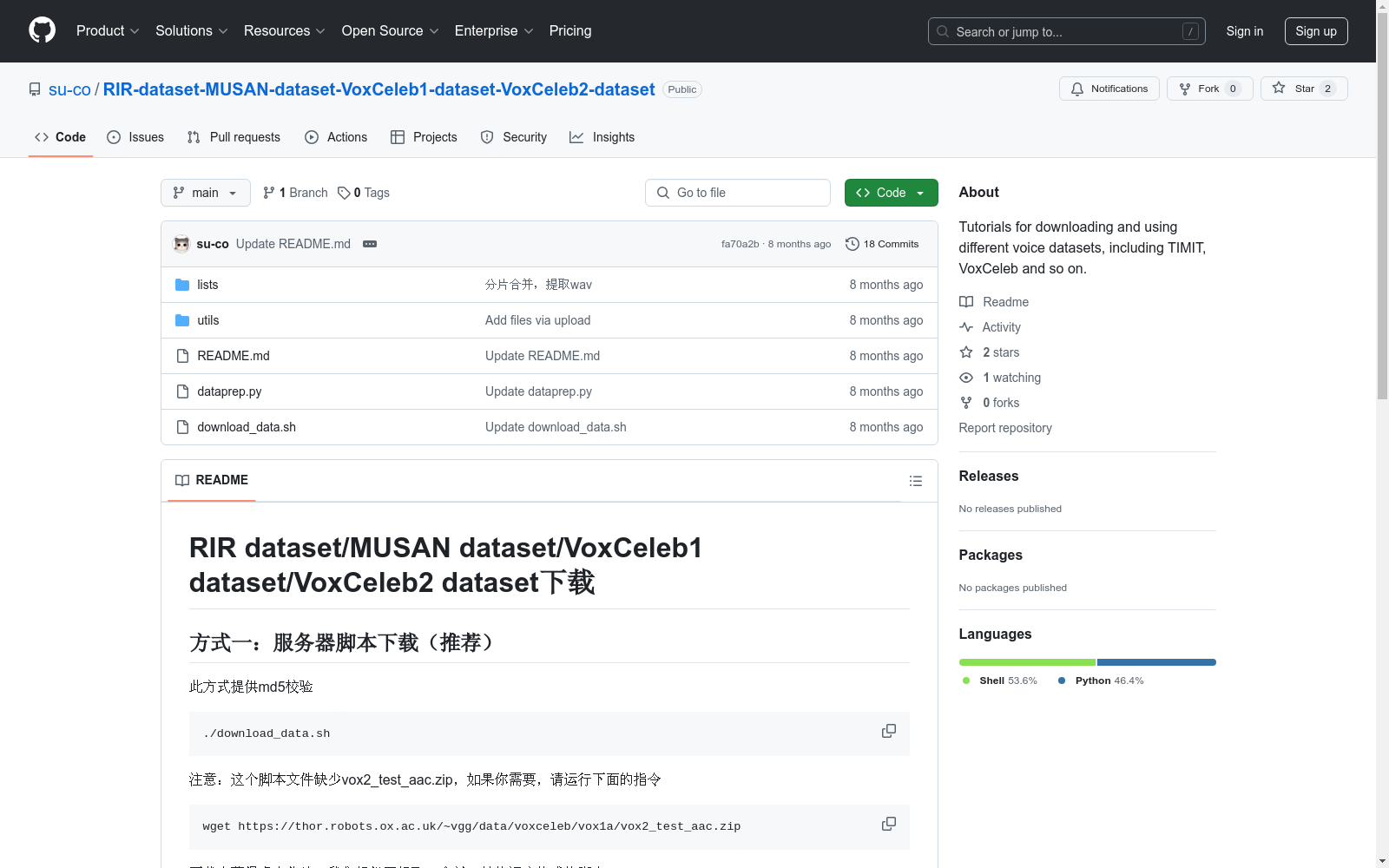Open the 18 Commits link
The height and width of the screenshot is (868, 1389).
click(882, 244)
